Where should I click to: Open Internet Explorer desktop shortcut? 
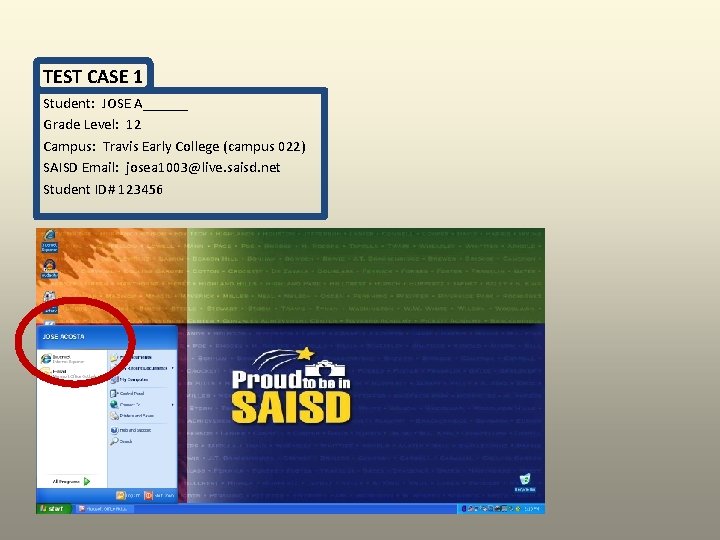click(49, 241)
